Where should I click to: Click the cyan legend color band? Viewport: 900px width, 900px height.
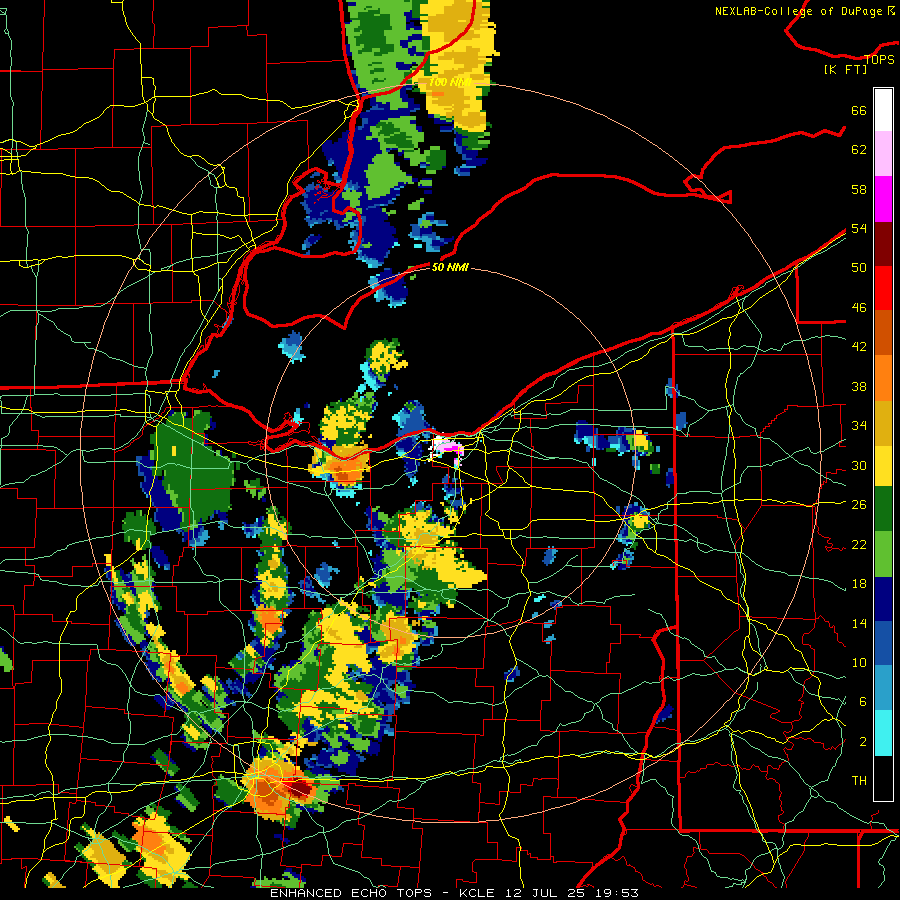click(x=883, y=733)
